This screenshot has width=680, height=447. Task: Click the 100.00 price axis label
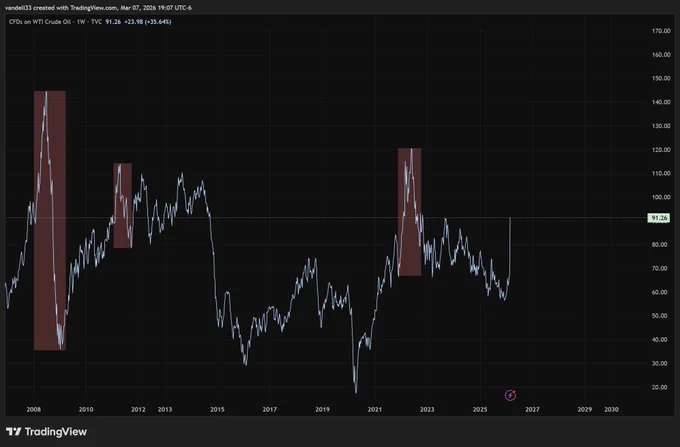661,197
